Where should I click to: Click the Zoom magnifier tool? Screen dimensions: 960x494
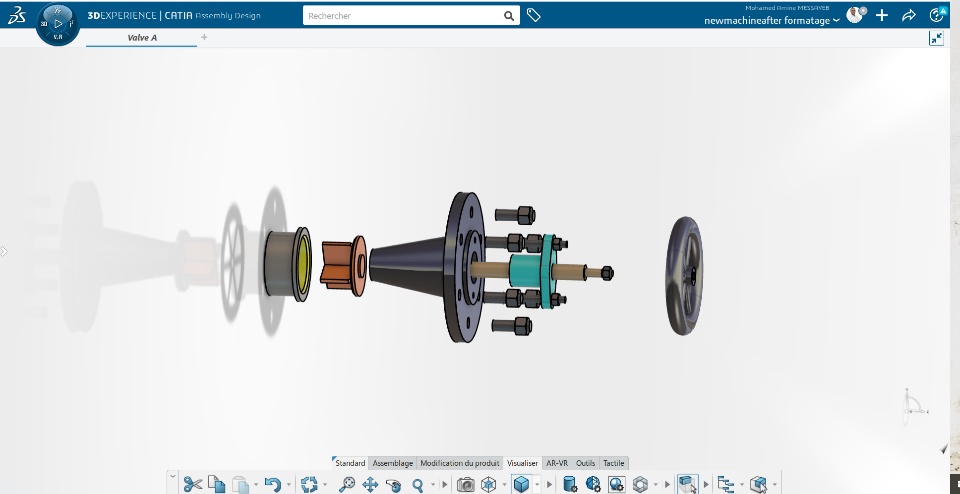pos(418,485)
